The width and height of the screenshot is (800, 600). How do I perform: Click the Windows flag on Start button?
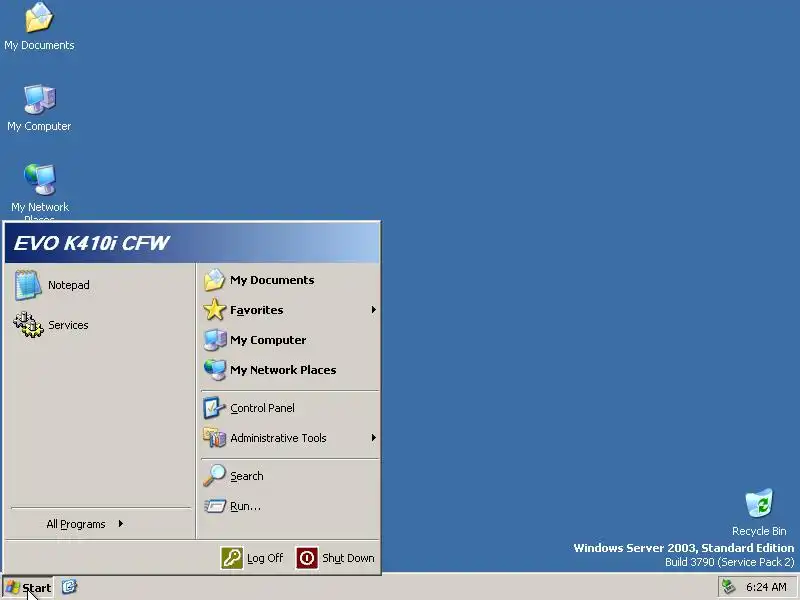(13, 587)
